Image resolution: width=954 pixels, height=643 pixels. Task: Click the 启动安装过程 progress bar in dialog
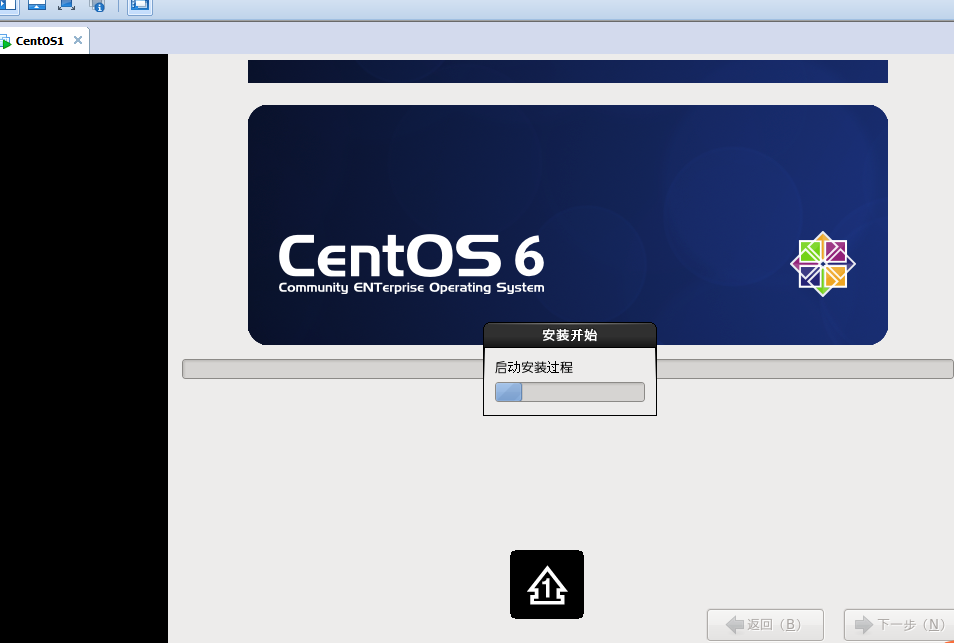click(x=569, y=392)
